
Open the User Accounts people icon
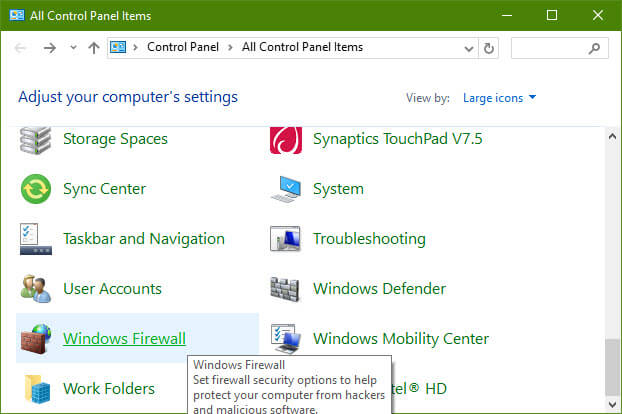(36, 289)
